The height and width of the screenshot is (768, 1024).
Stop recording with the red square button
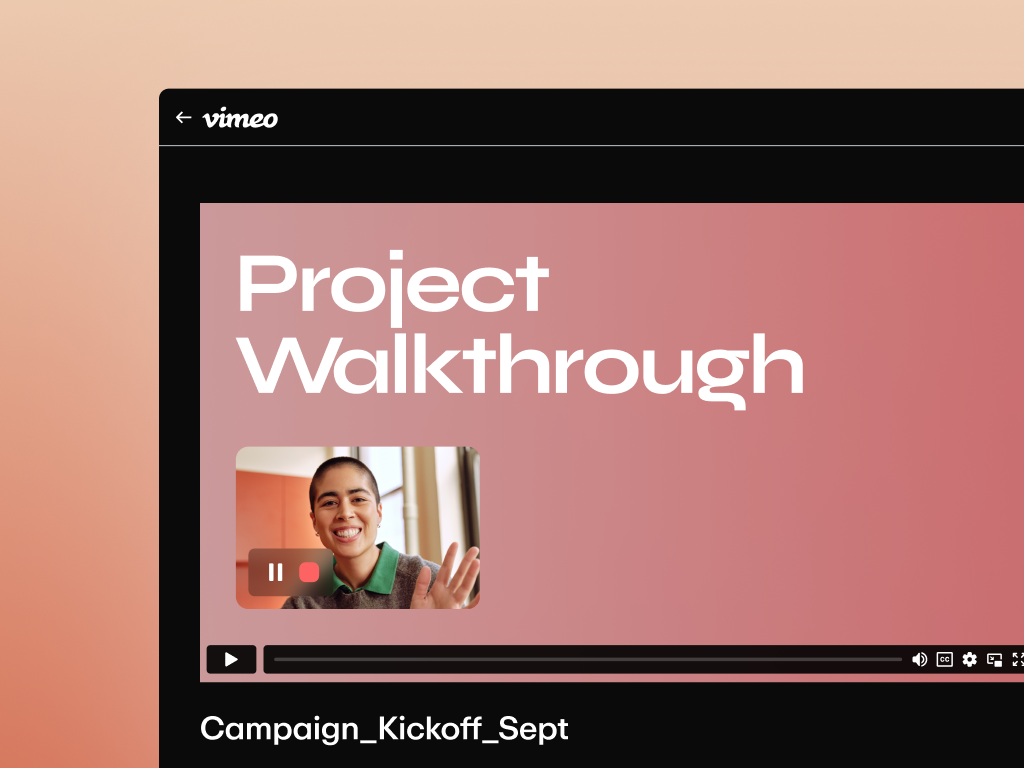point(309,572)
